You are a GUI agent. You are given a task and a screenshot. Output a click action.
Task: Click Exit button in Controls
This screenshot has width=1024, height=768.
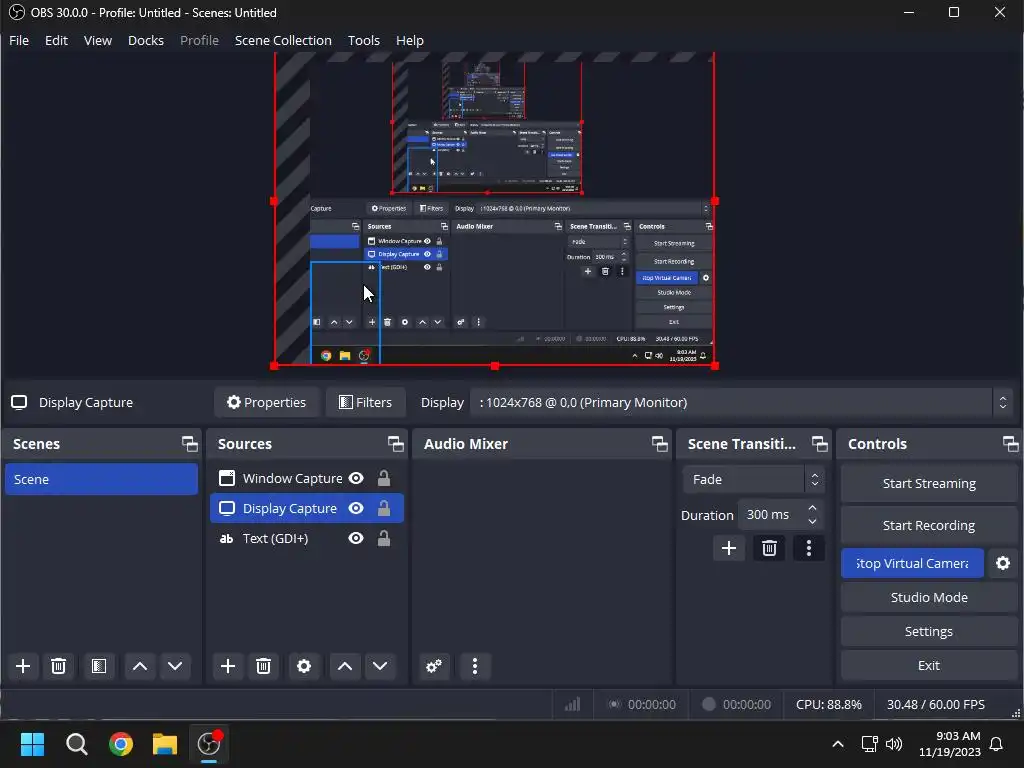(929, 665)
